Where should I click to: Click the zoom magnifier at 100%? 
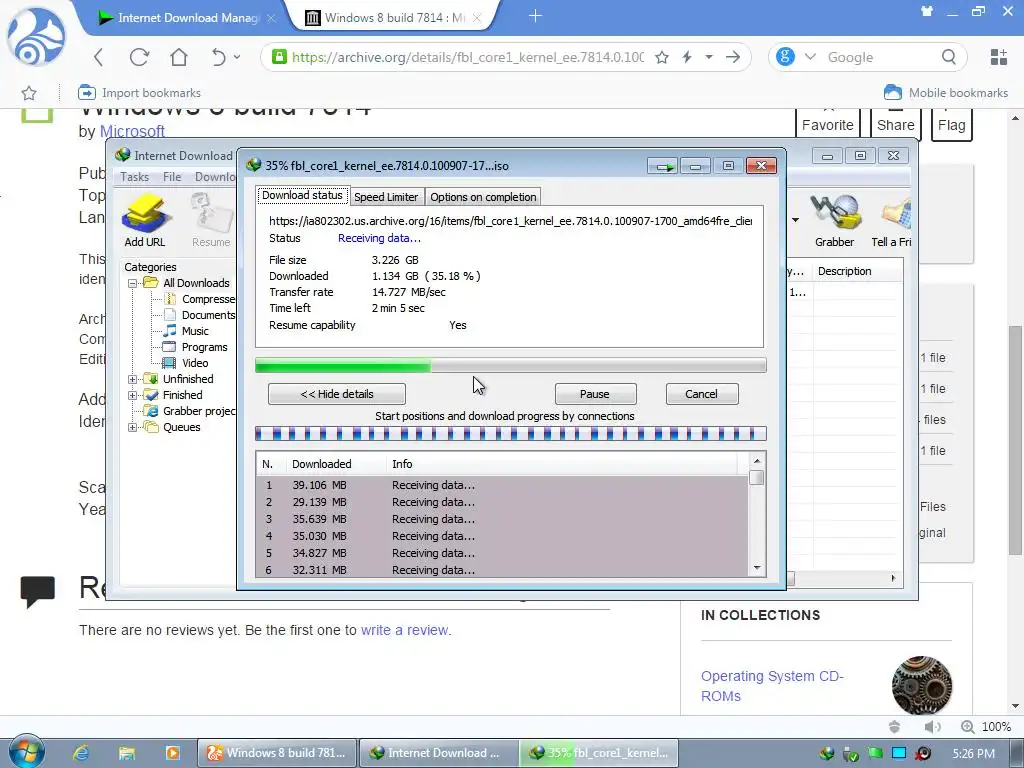[967, 727]
